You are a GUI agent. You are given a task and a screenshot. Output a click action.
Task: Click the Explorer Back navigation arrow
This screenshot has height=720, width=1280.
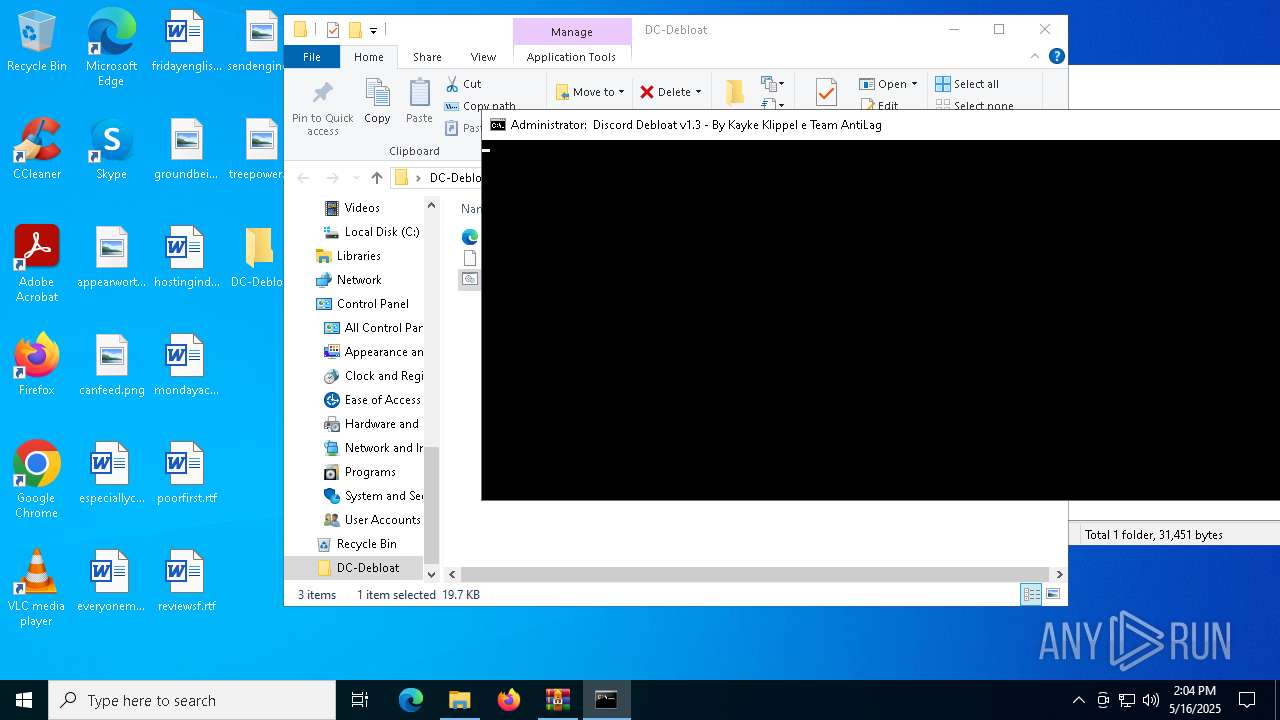(304, 178)
